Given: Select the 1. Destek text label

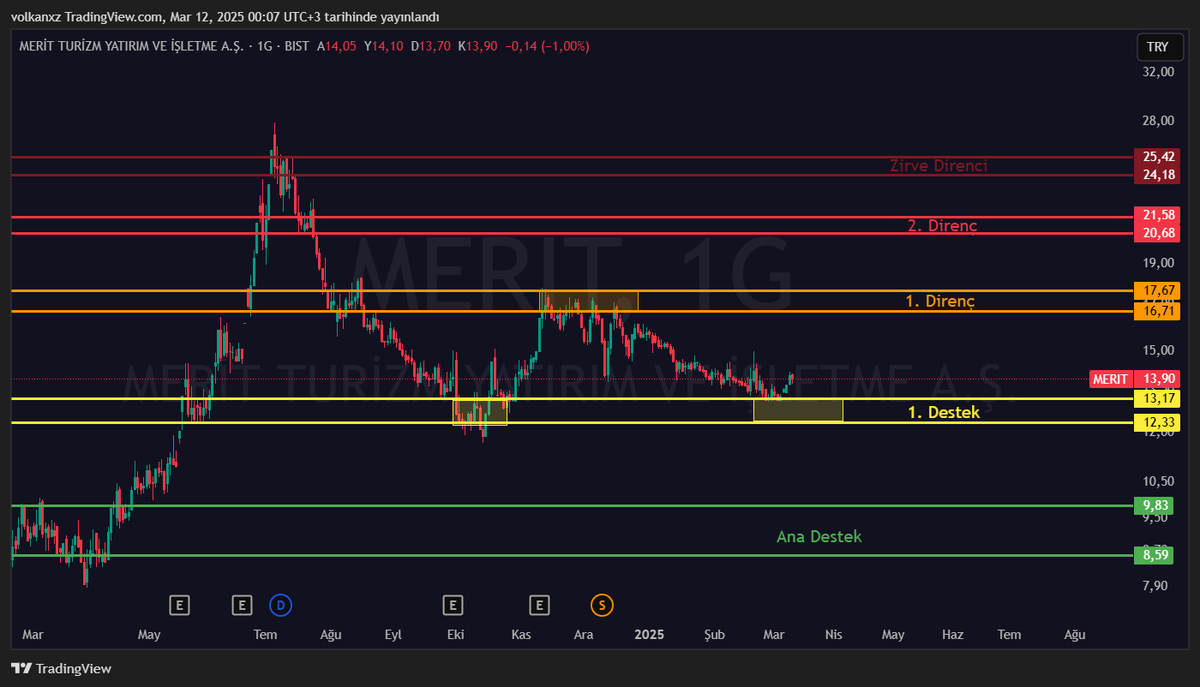Looking at the screenshot, I should tap(943, 412).
